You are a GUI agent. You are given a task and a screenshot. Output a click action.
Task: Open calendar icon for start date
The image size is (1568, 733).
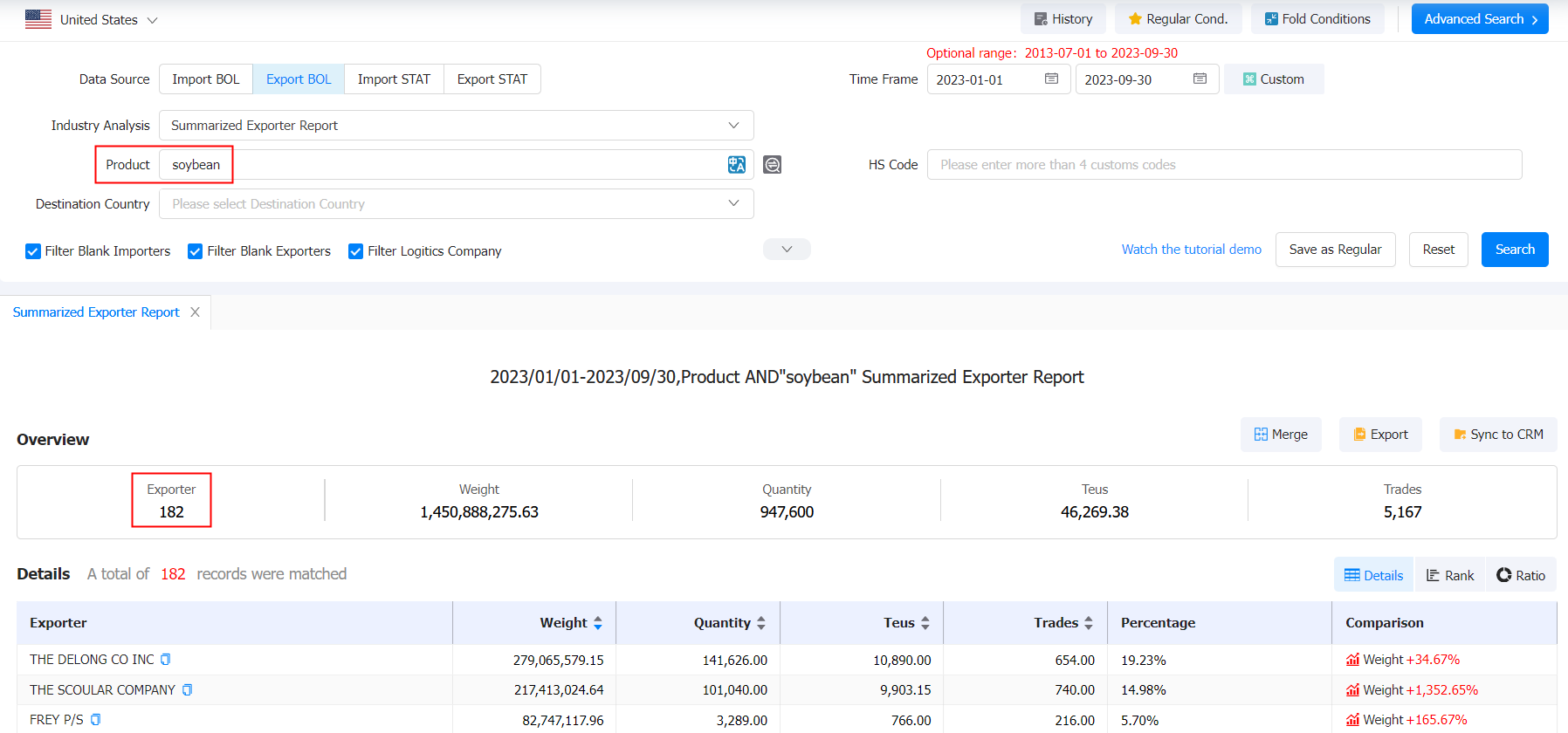(x=1052, y=79)
